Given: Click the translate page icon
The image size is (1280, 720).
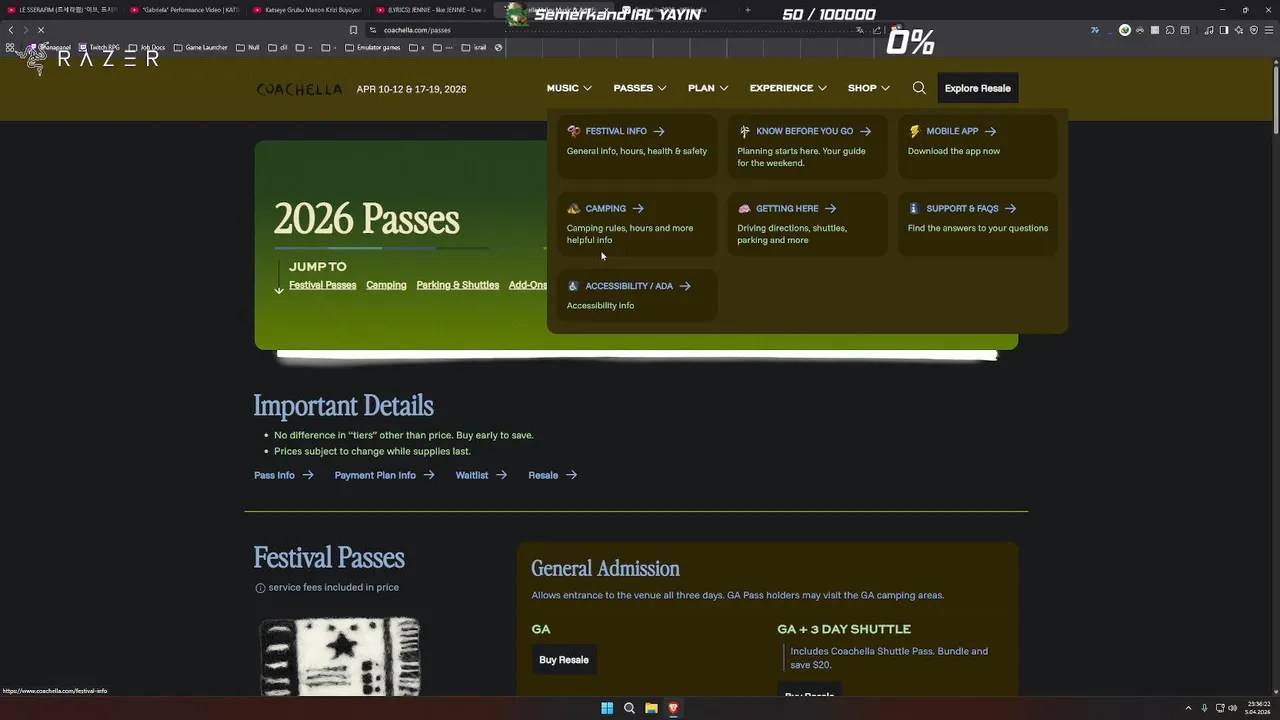Looking at the screenshot, I should pyautogui.click(x=860, y=30).
